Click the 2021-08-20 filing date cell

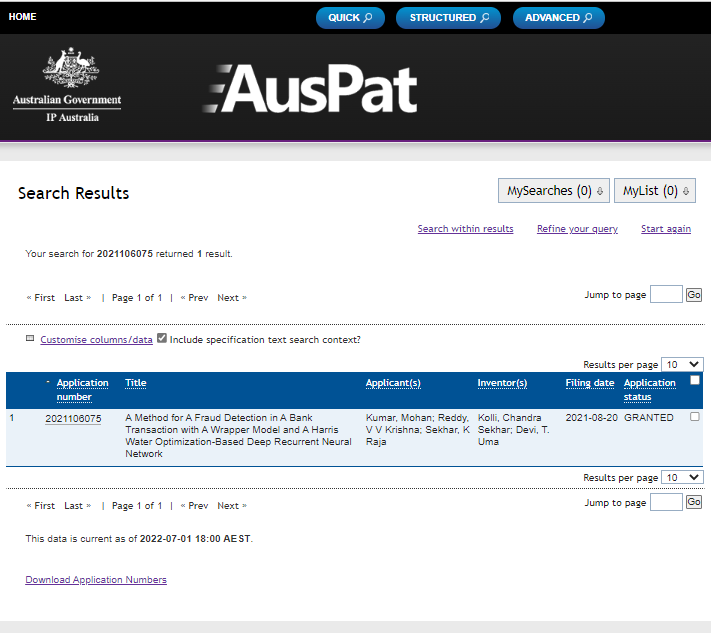click(x=591, y=418)
